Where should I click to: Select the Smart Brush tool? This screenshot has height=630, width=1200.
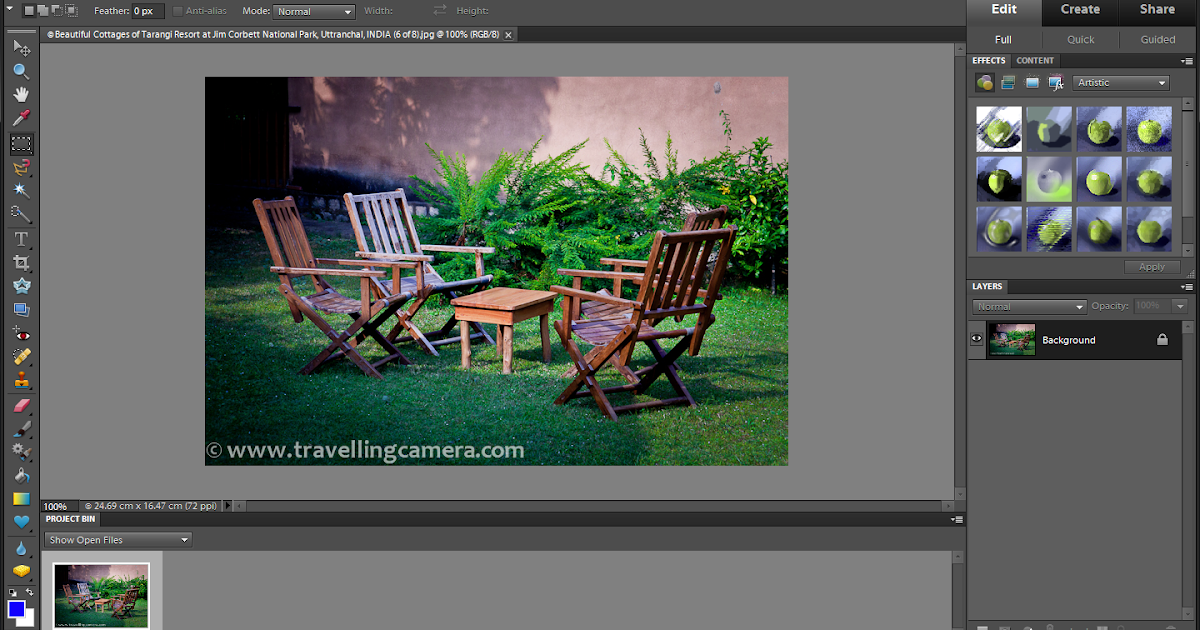click(x=21, y=452)
